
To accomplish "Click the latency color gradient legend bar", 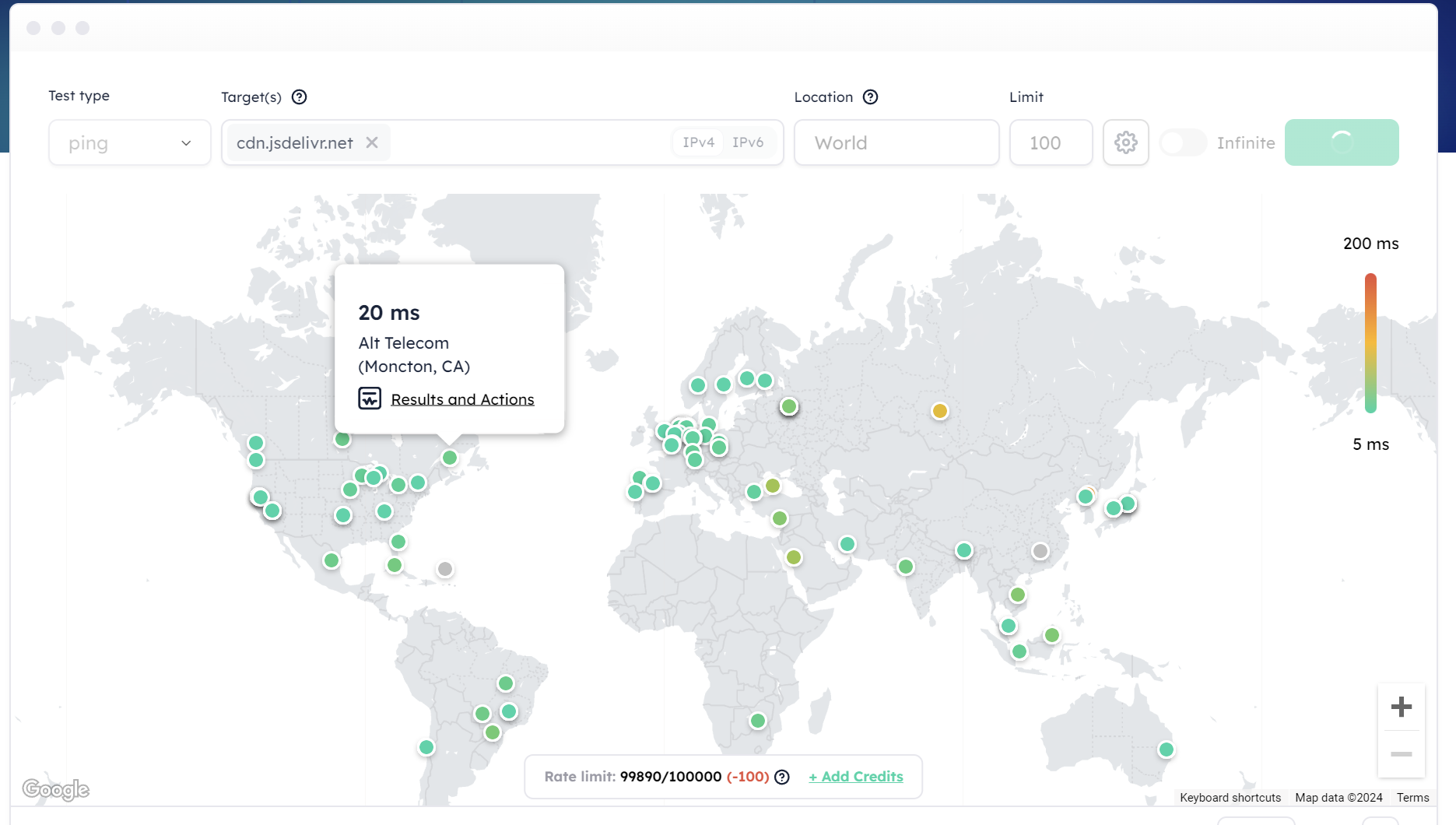I will tap(1370, 343).
